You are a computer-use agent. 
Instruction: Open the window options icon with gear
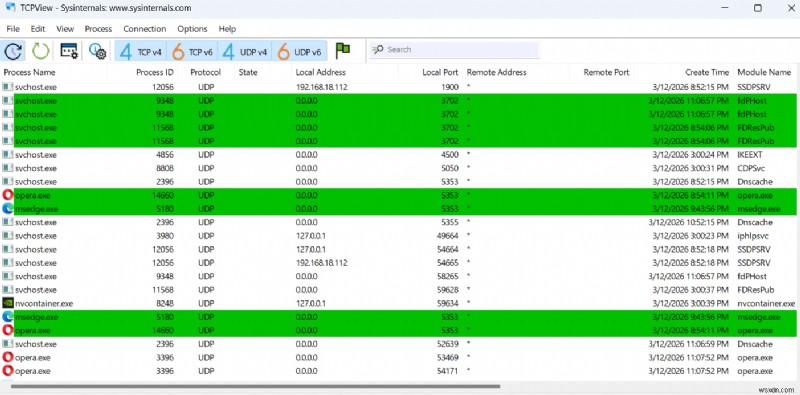(69, 51)
